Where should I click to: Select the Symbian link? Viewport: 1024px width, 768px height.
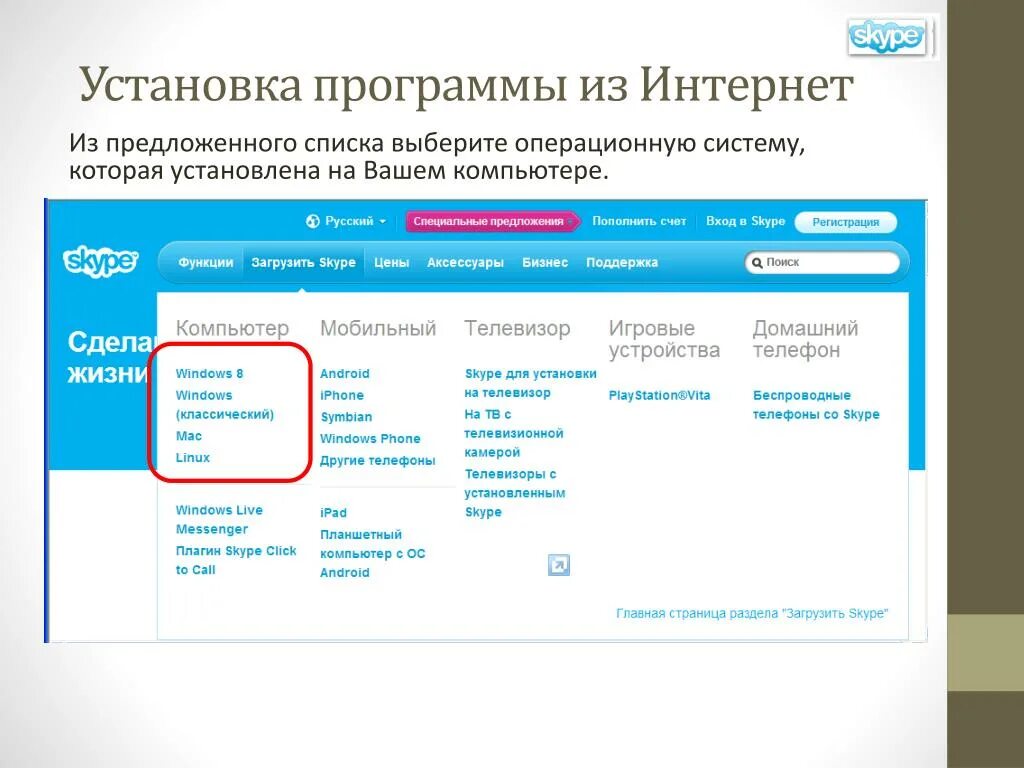346,417
